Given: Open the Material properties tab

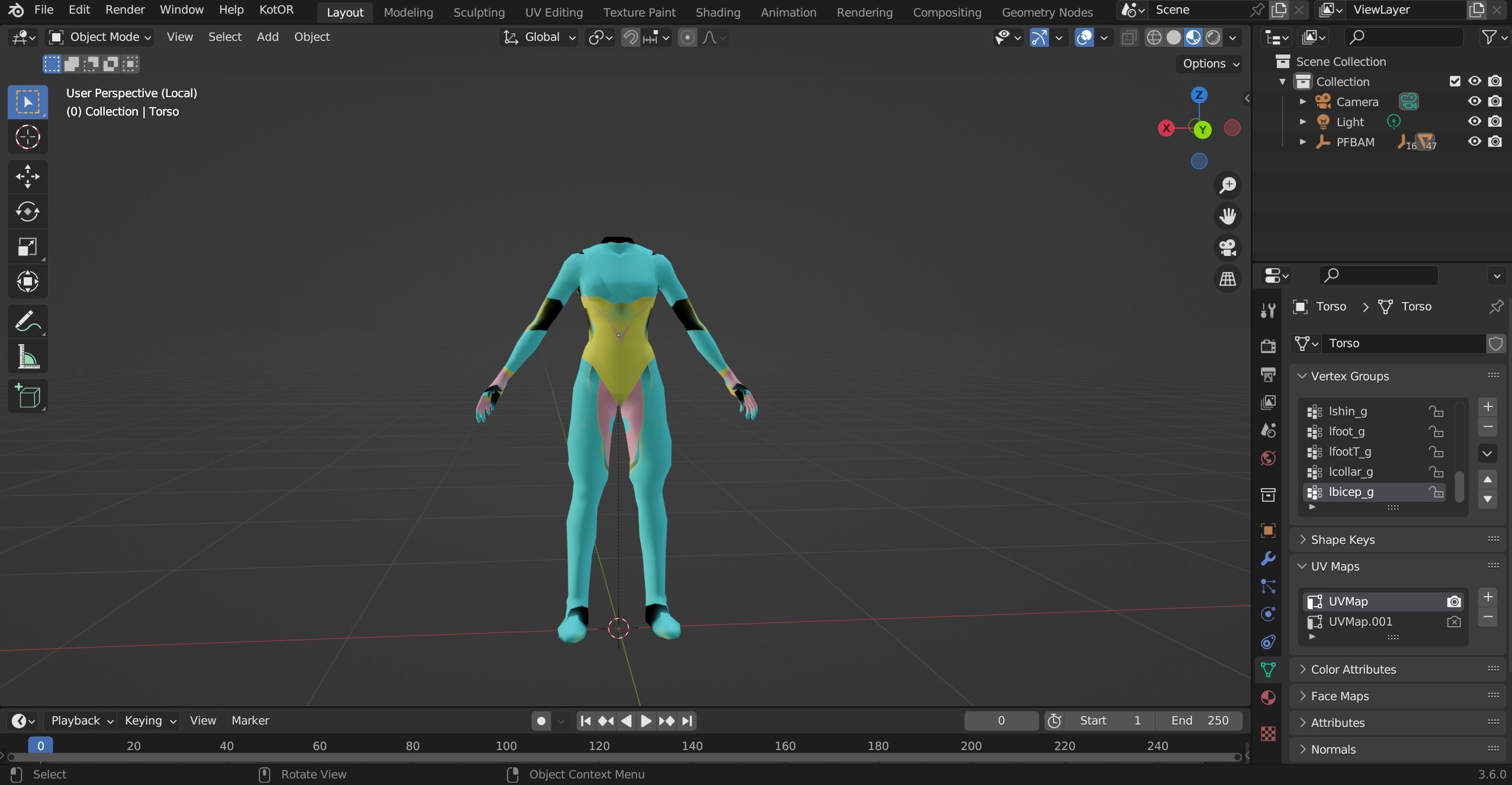Looking at the screenshot, I should pos(1268,698).
